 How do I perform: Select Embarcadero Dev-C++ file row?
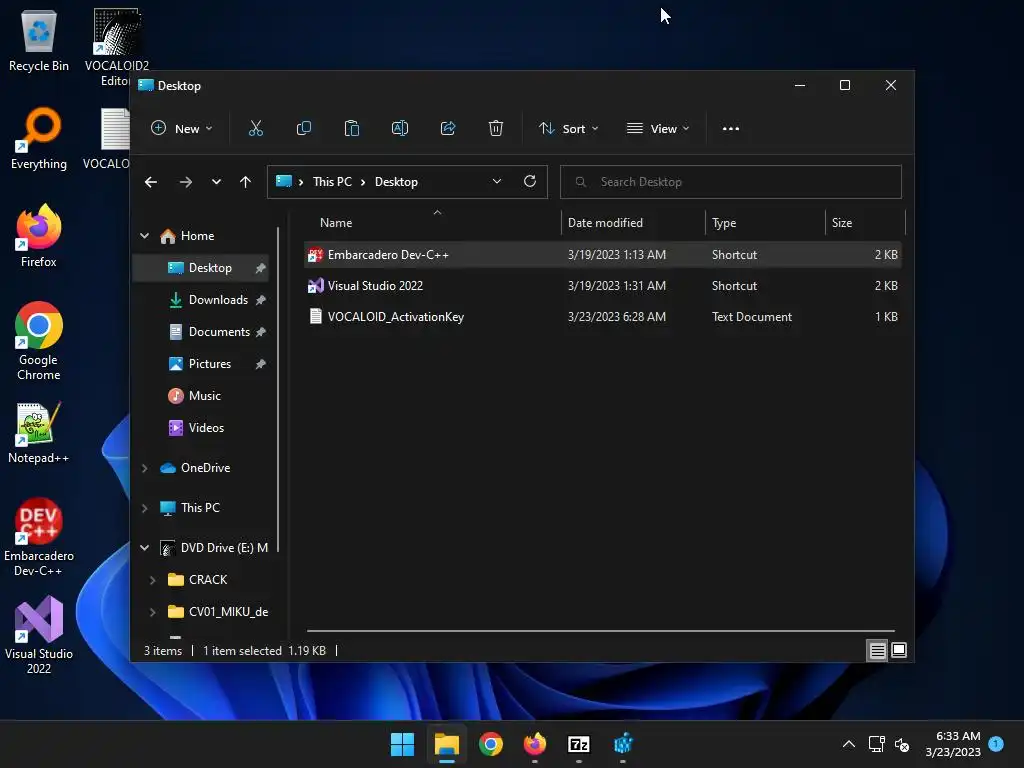[602, 255]
